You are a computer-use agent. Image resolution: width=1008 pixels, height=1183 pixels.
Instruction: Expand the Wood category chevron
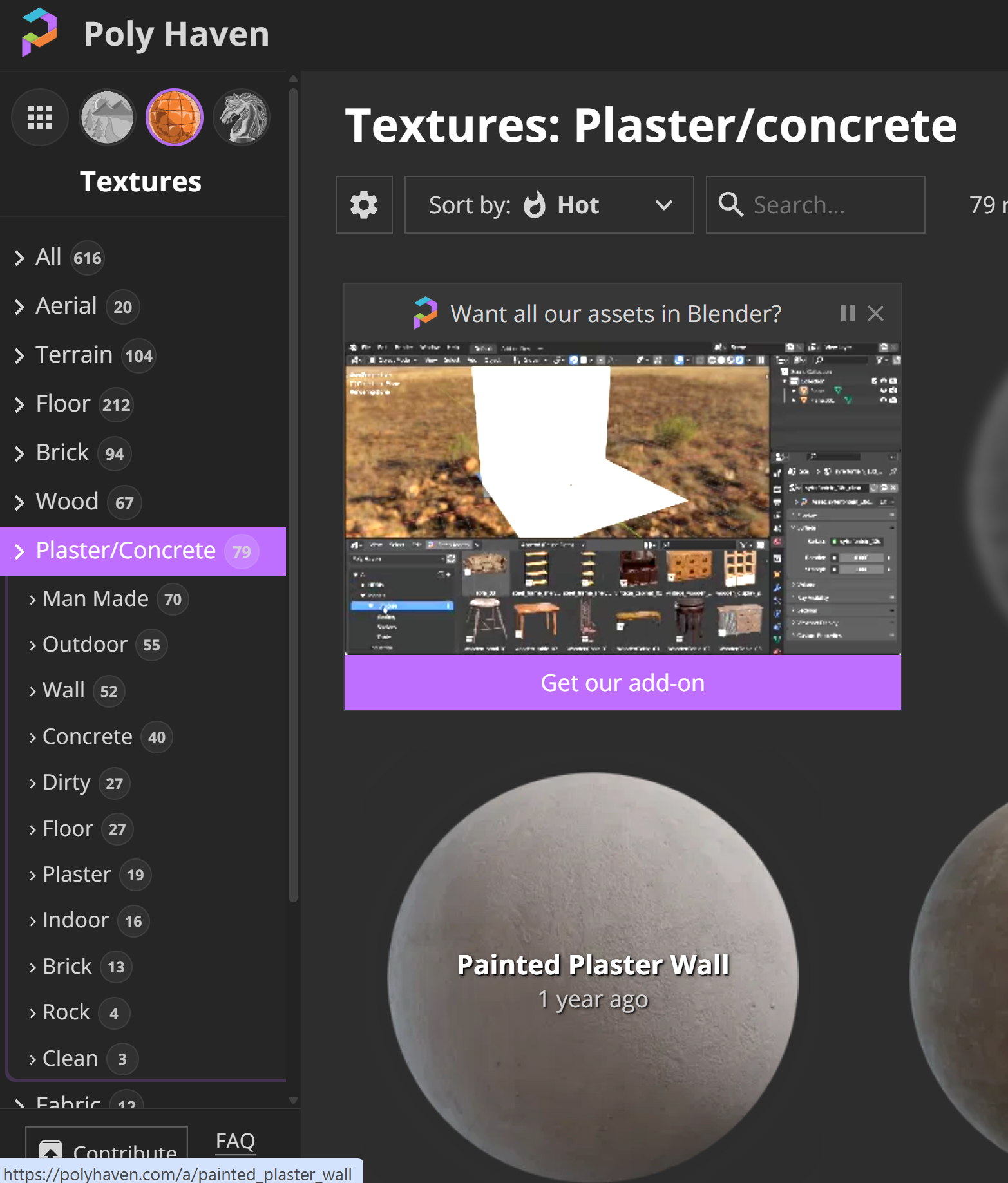[x=19, y=502]
